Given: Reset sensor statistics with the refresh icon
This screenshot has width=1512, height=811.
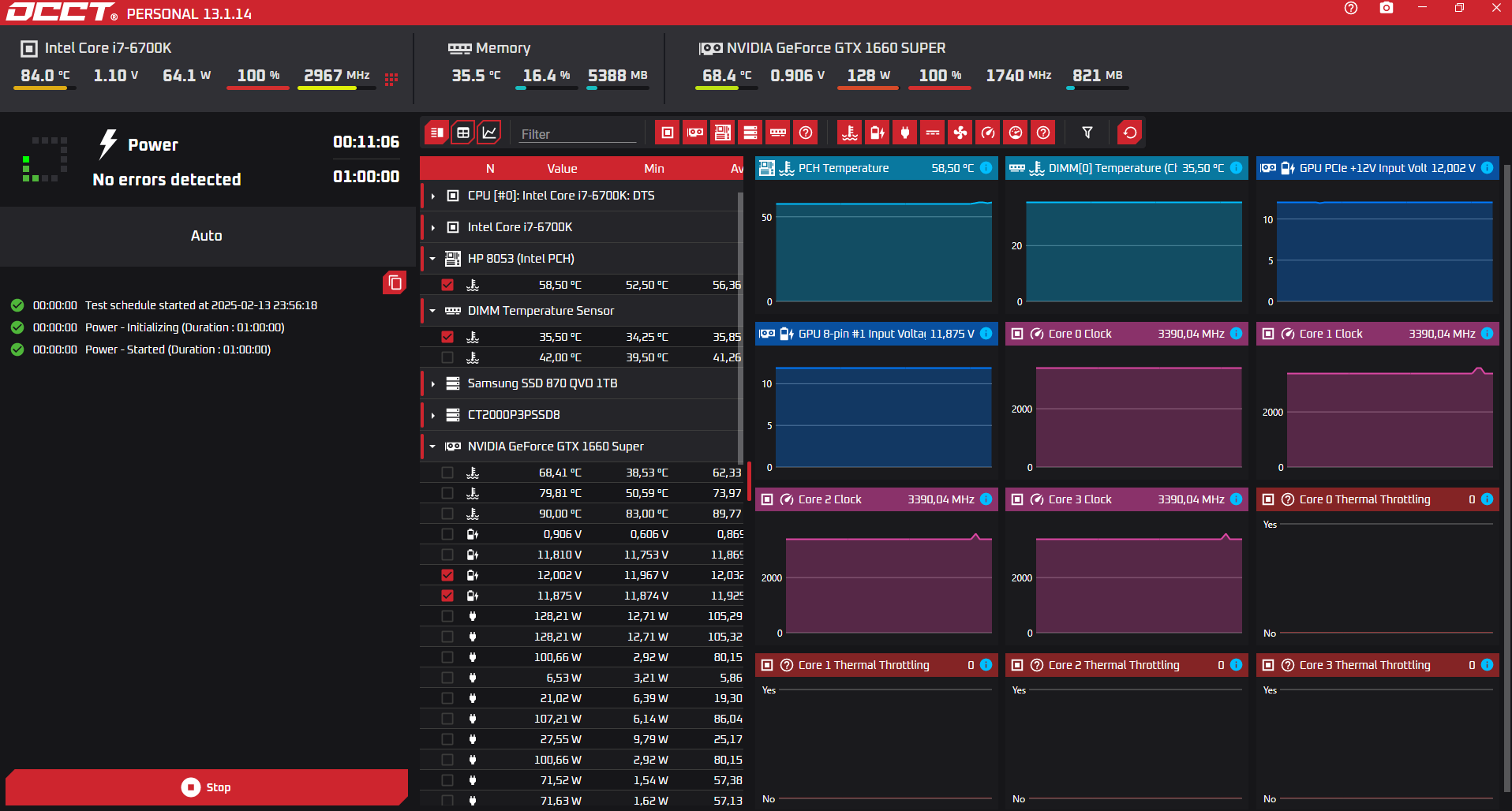Looking at the screenshot, I should click(x=1130, y=133).
